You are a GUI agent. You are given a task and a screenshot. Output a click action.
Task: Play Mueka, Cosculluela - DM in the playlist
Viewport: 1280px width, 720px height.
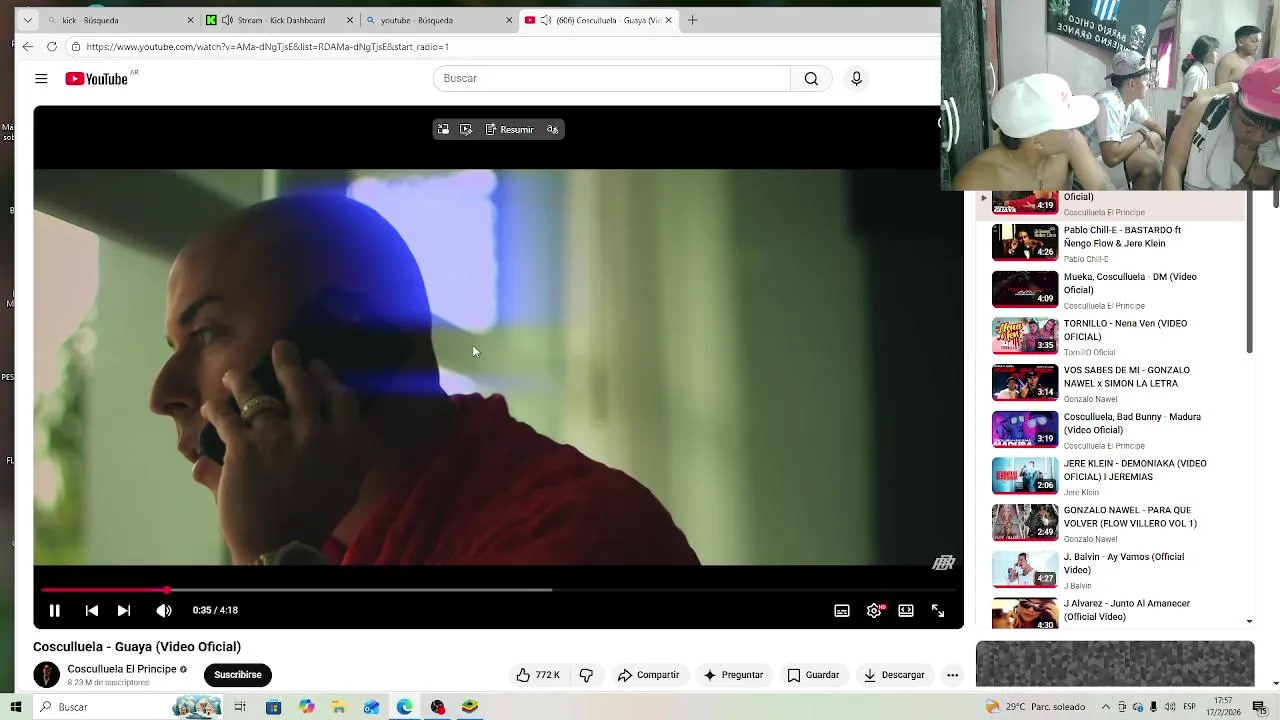(x=1110, y=290)
